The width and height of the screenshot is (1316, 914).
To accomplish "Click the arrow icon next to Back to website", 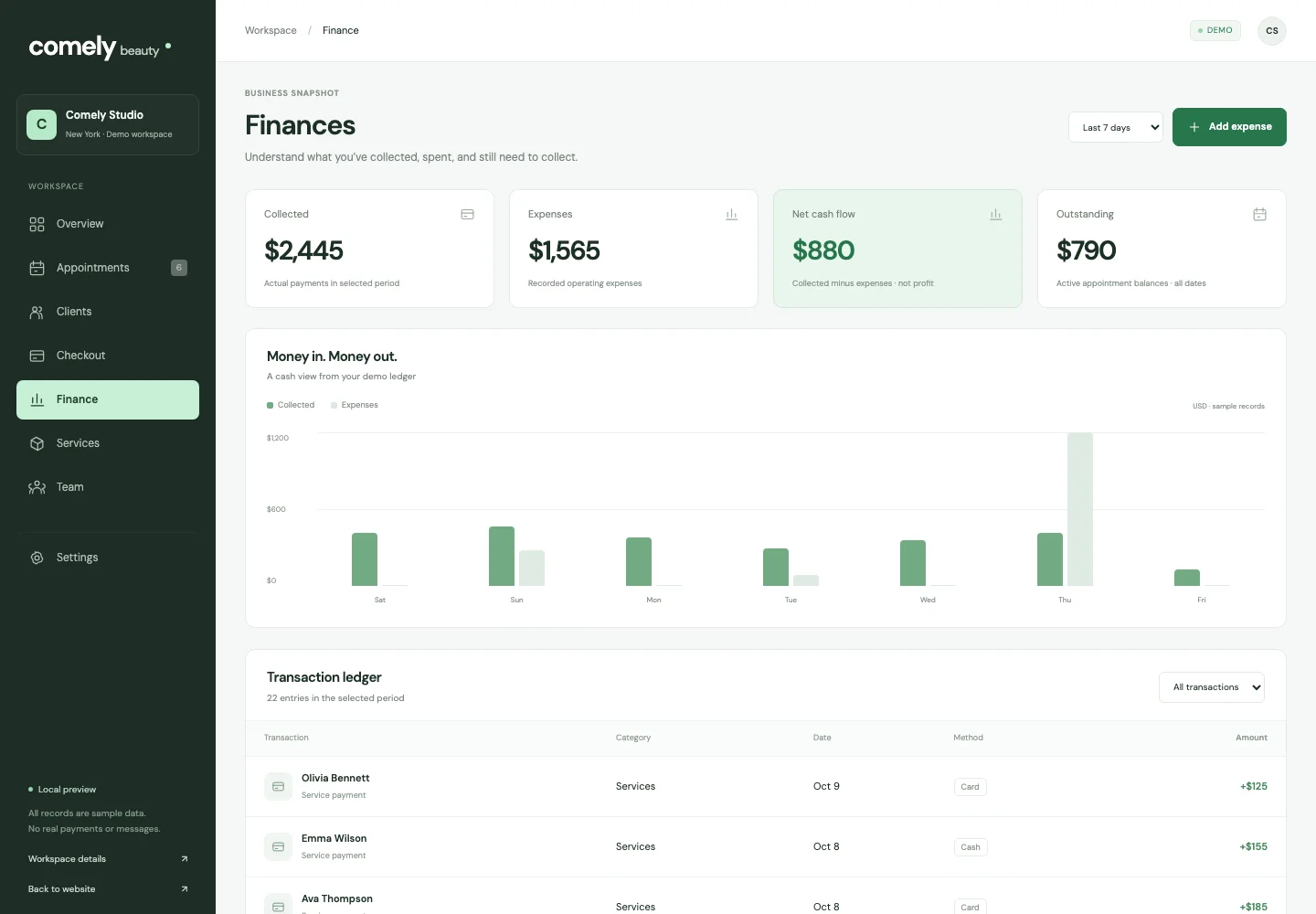I will 185,889.
